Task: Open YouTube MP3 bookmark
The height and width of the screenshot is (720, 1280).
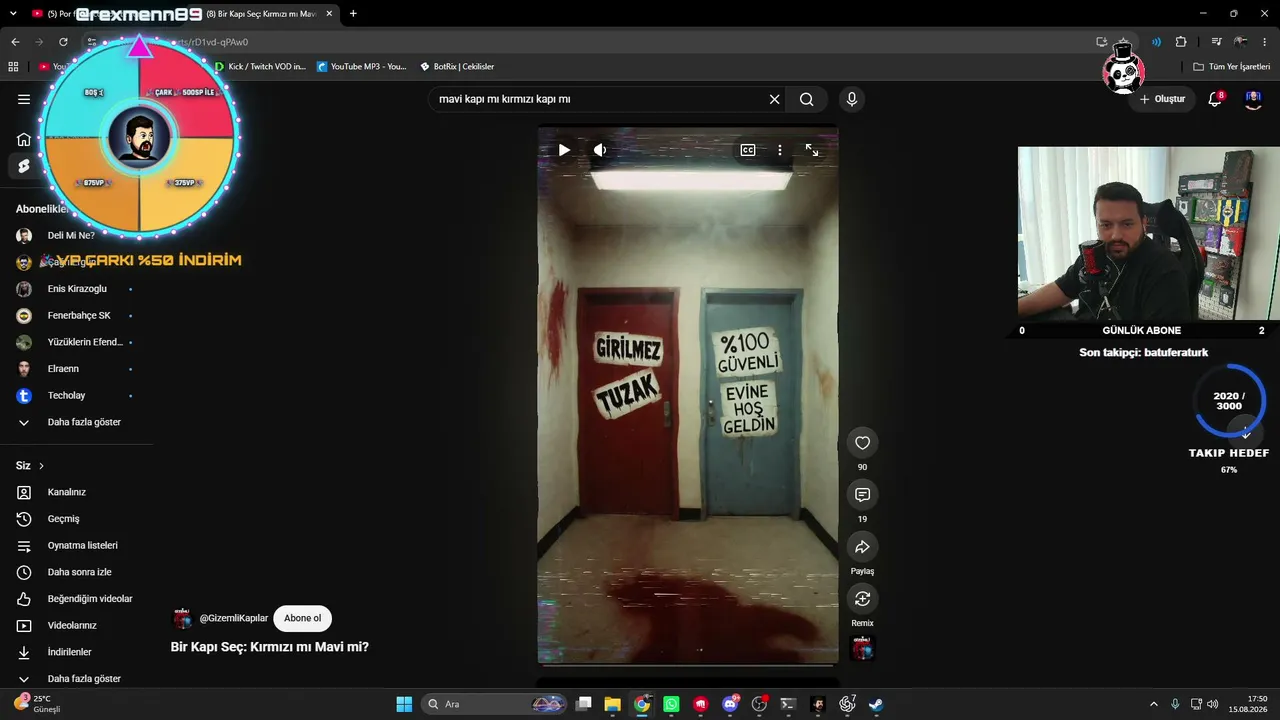Action: [361, 67]
